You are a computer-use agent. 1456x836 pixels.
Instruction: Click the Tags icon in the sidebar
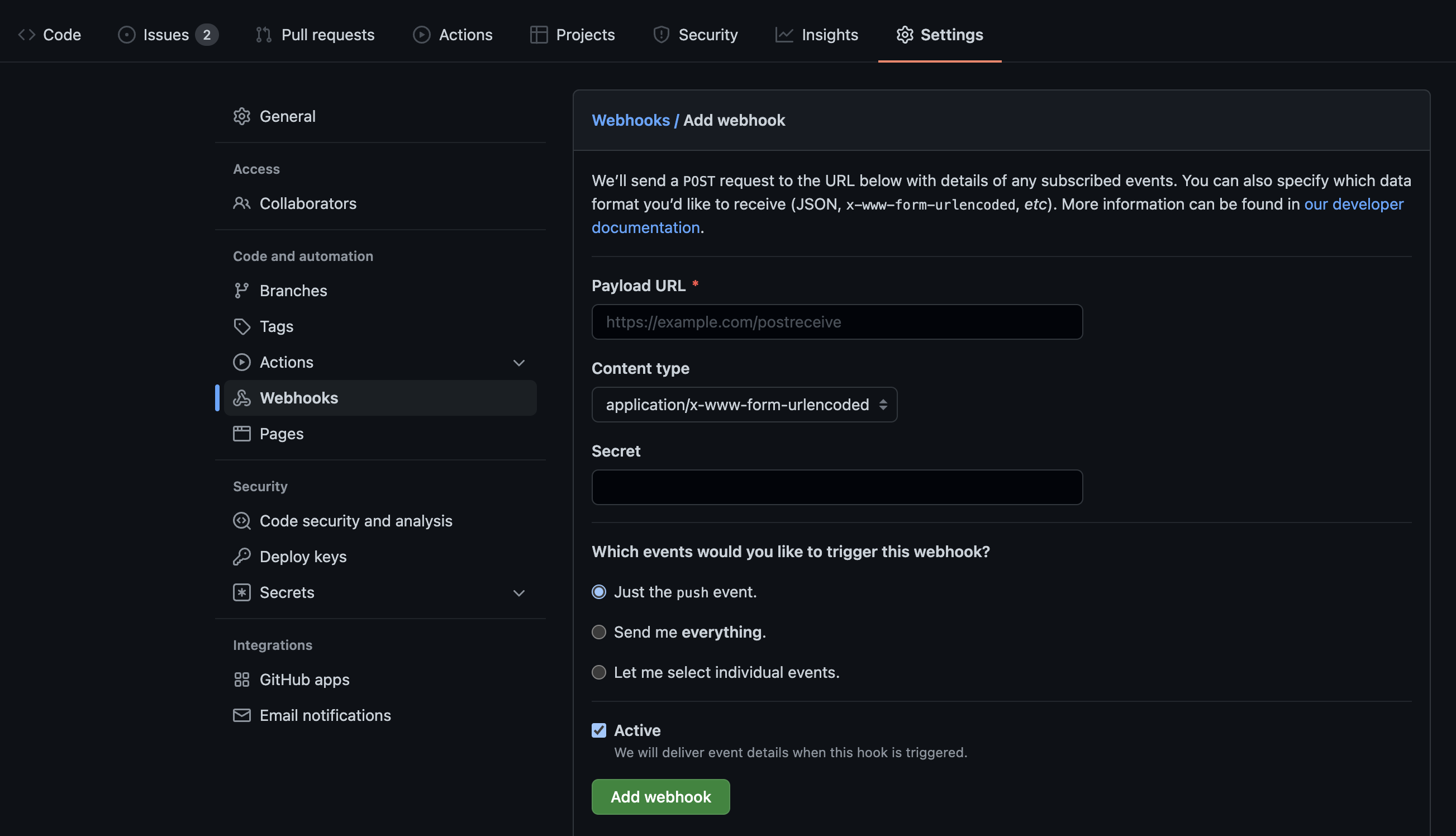pos(241,326)
